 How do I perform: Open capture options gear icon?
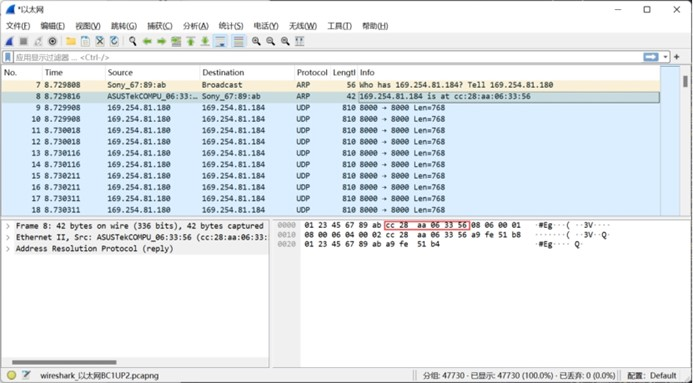coord(53,42)
